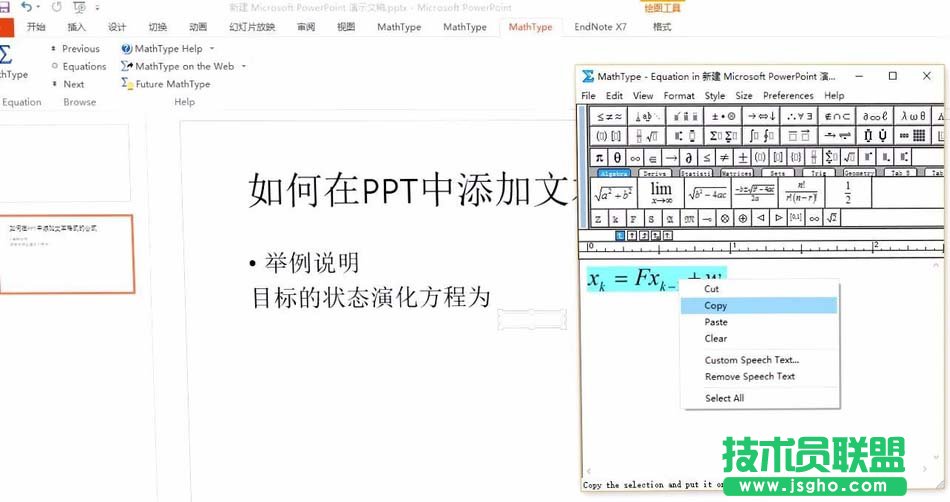
Task: Open the EndNote X7 ribbon tab
Action: [600, 27]
